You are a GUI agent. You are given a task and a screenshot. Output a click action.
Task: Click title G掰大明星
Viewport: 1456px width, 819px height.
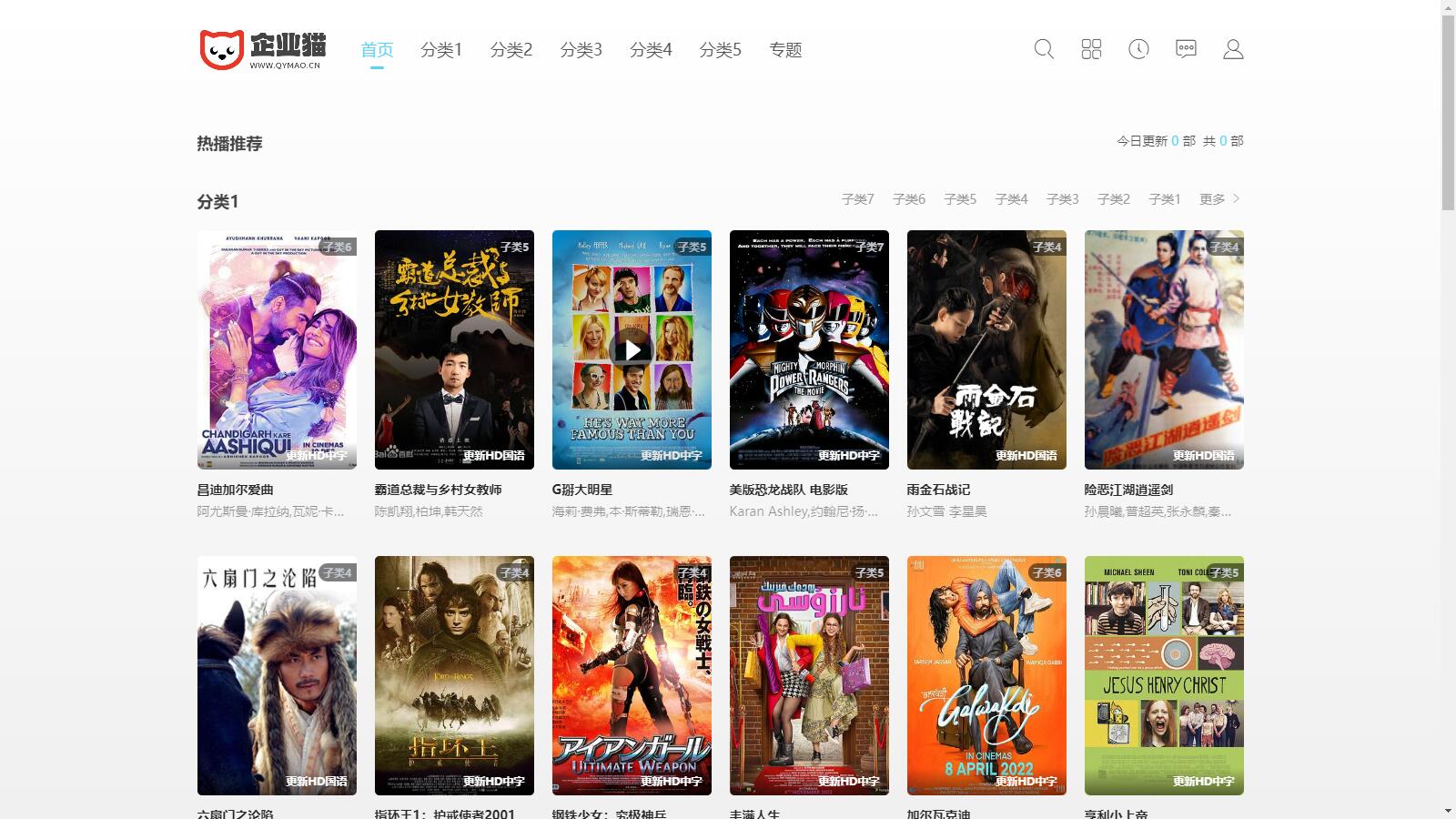click(x=582, y=490)
